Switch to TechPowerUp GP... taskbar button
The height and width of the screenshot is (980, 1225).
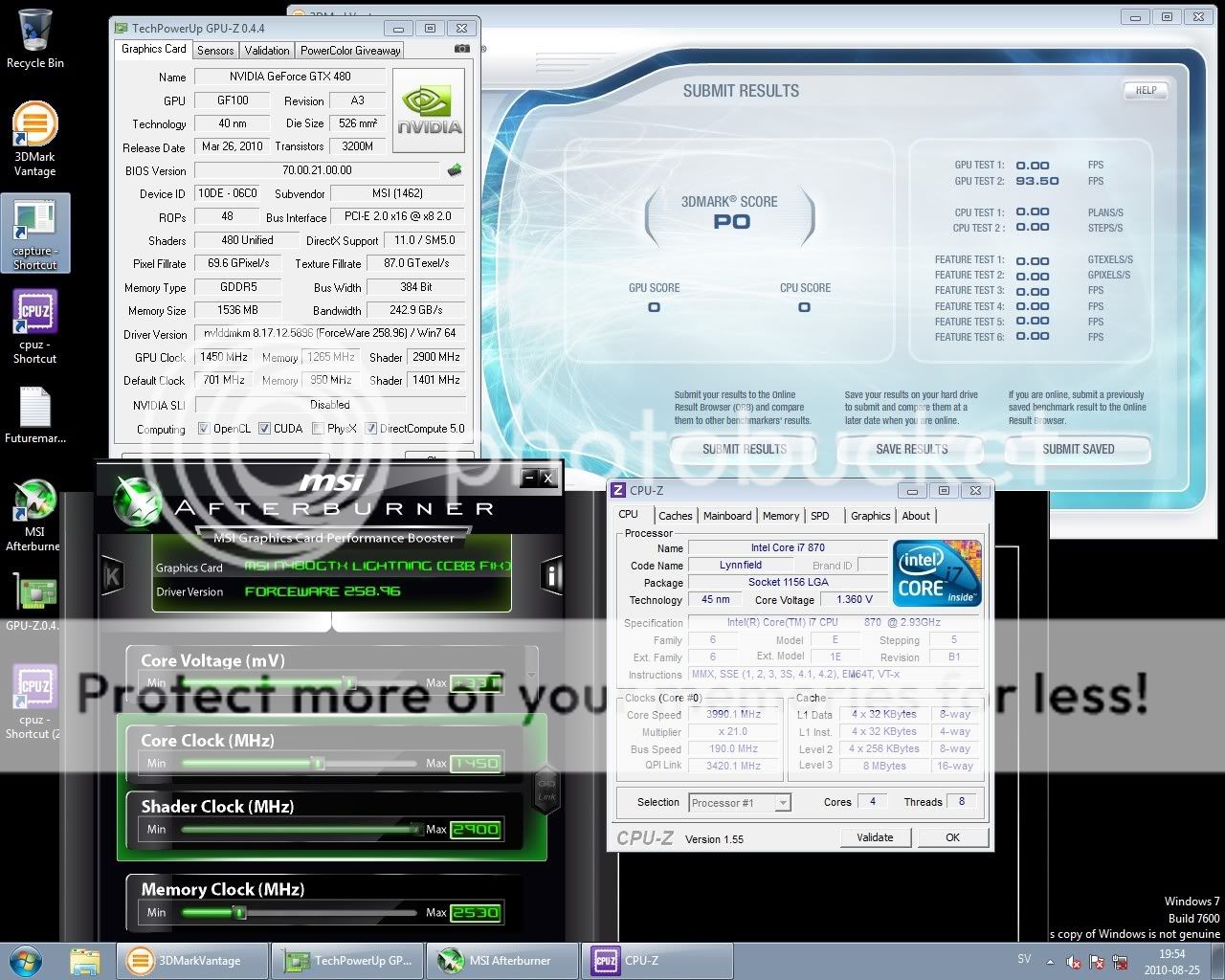(346, 960)
